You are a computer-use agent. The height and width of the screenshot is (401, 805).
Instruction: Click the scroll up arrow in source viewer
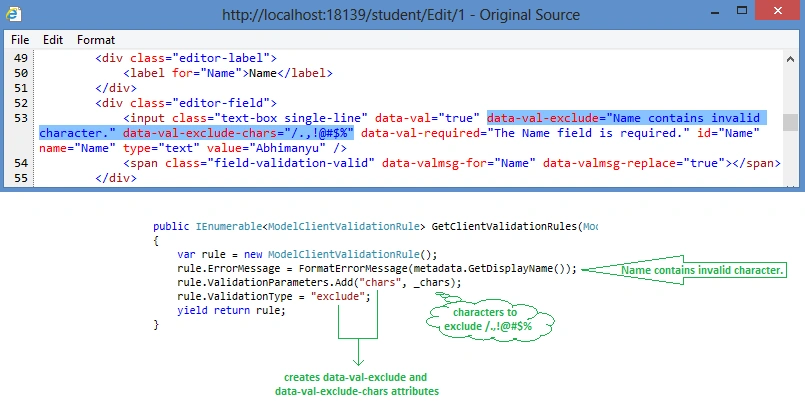pyautogui.click(x=790, y=60)
